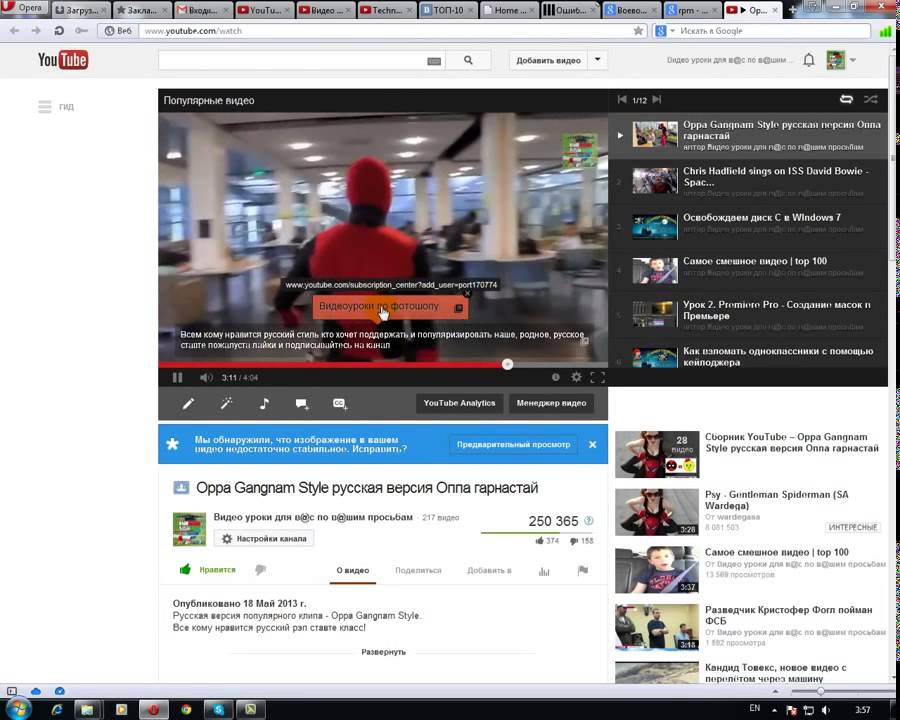Open channel settings button
This screenshot has height=720, width=900.
point(264,539)
